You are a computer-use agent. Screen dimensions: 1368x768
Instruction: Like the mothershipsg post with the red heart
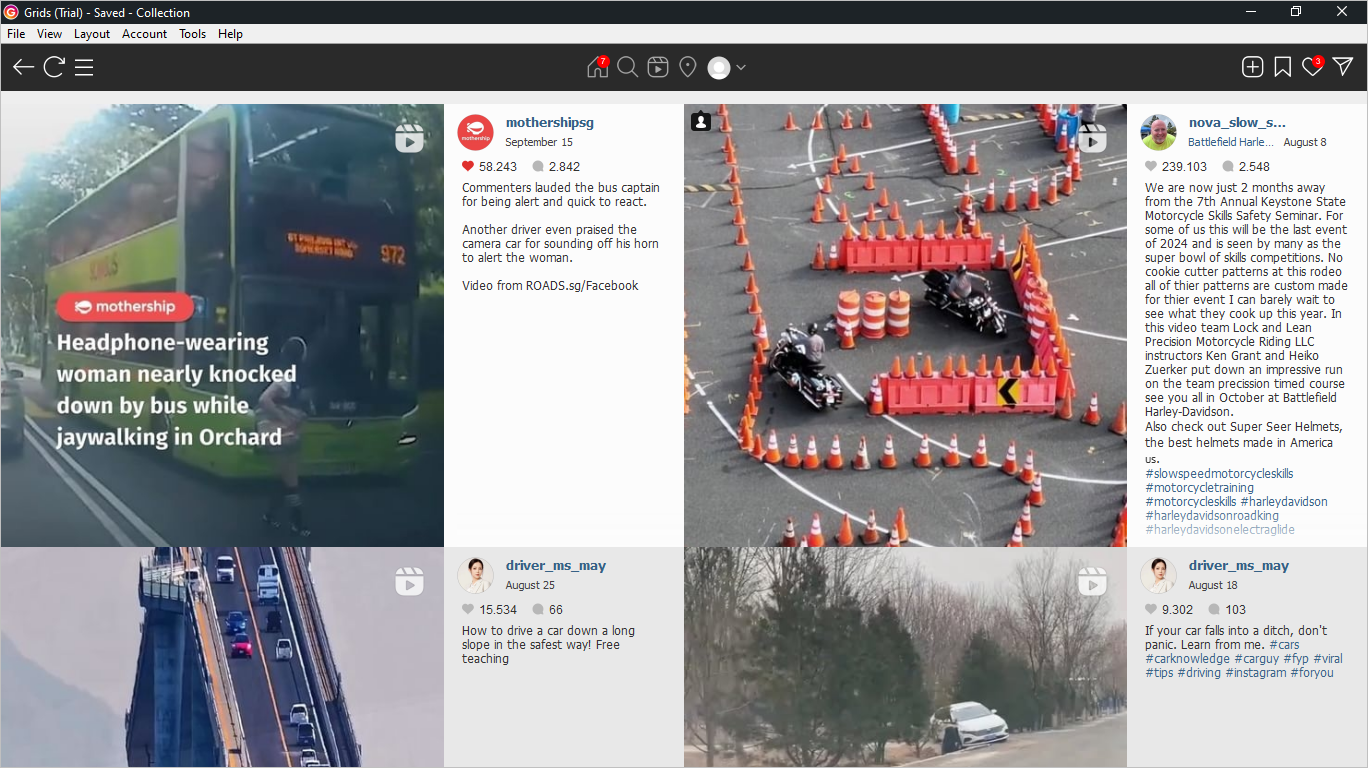pos(468,166)
